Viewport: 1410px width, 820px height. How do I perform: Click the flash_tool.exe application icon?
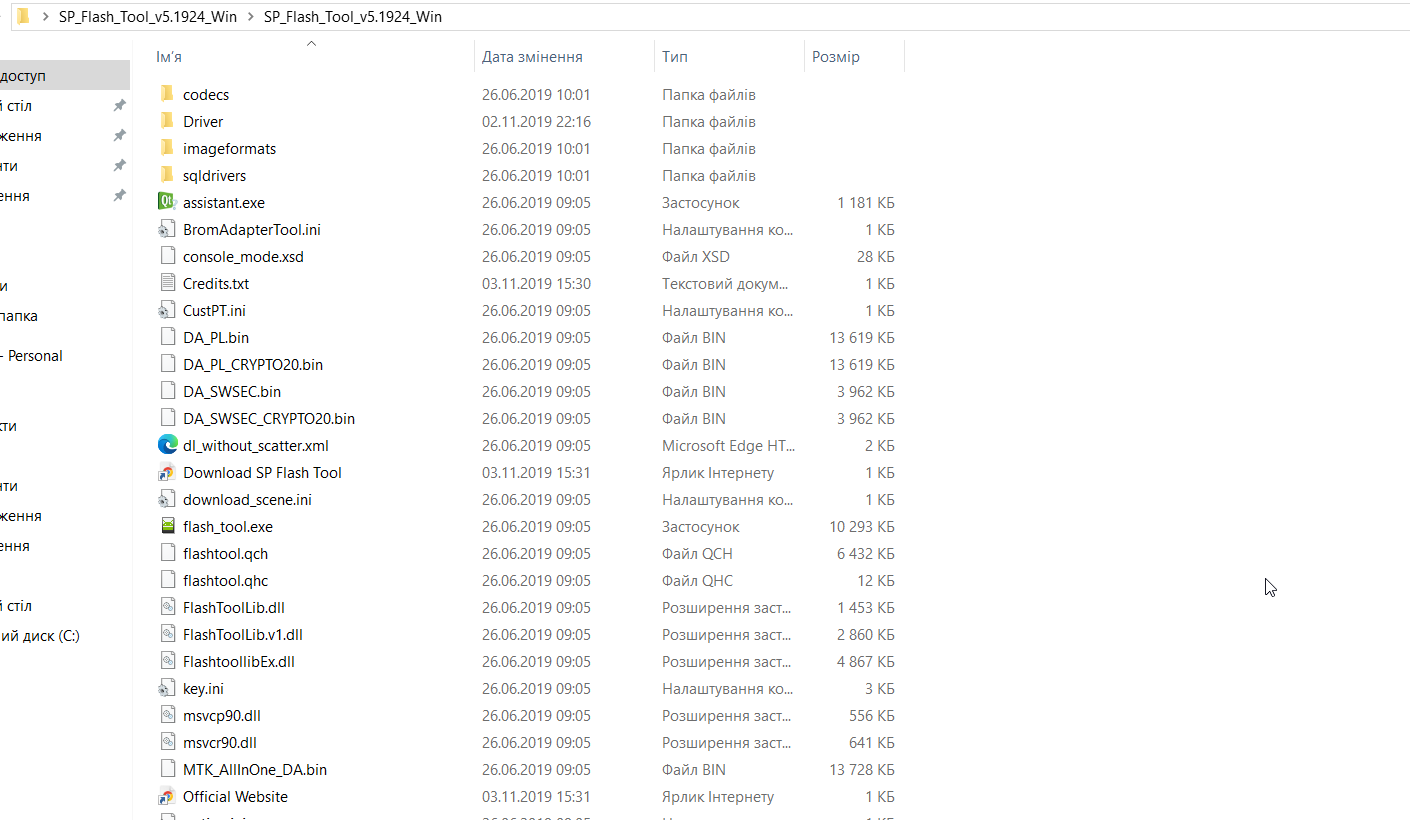(167, 526)
